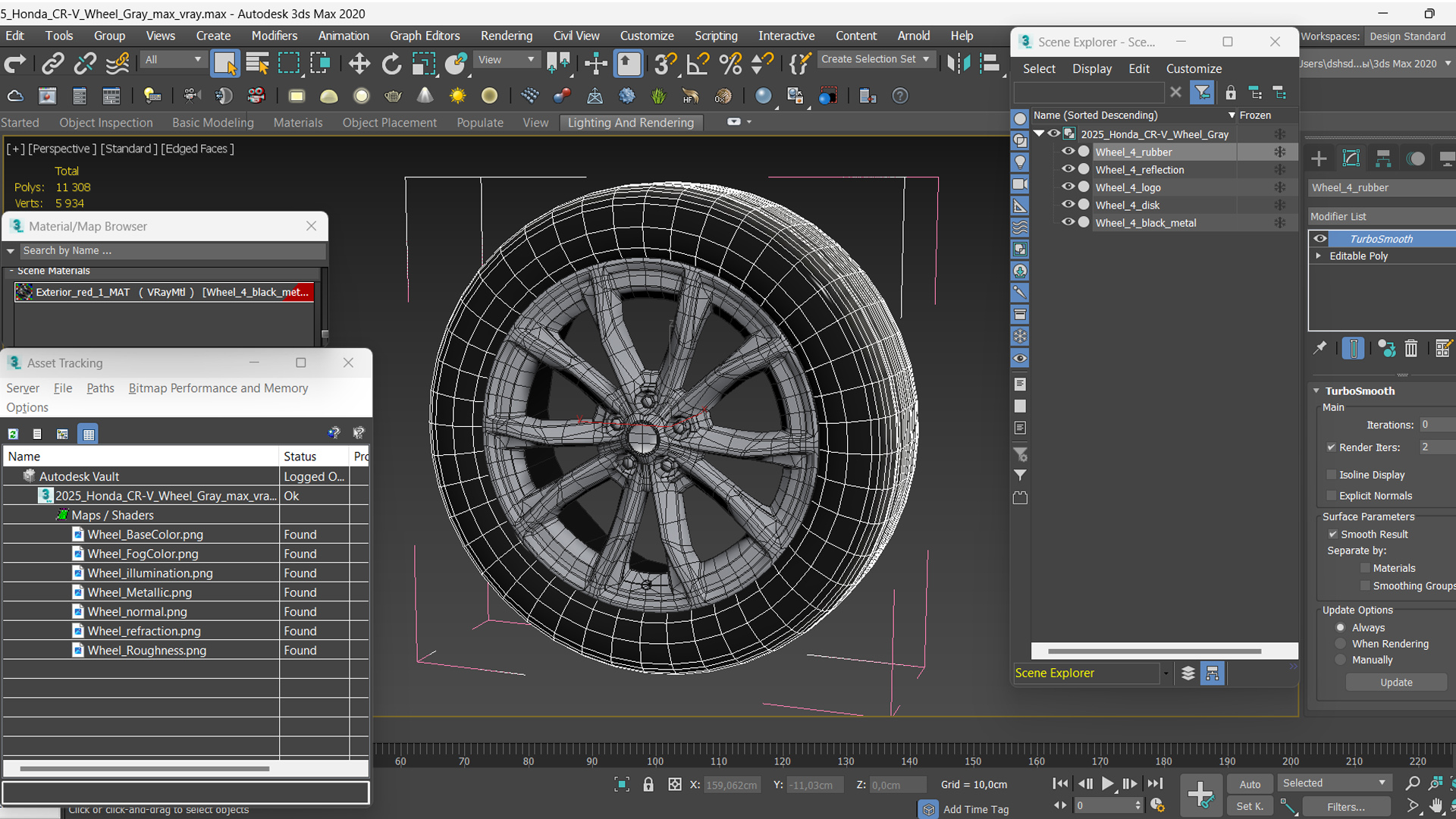Click the lock icon in Scene Explorer toolbar

pos(1231,93)
